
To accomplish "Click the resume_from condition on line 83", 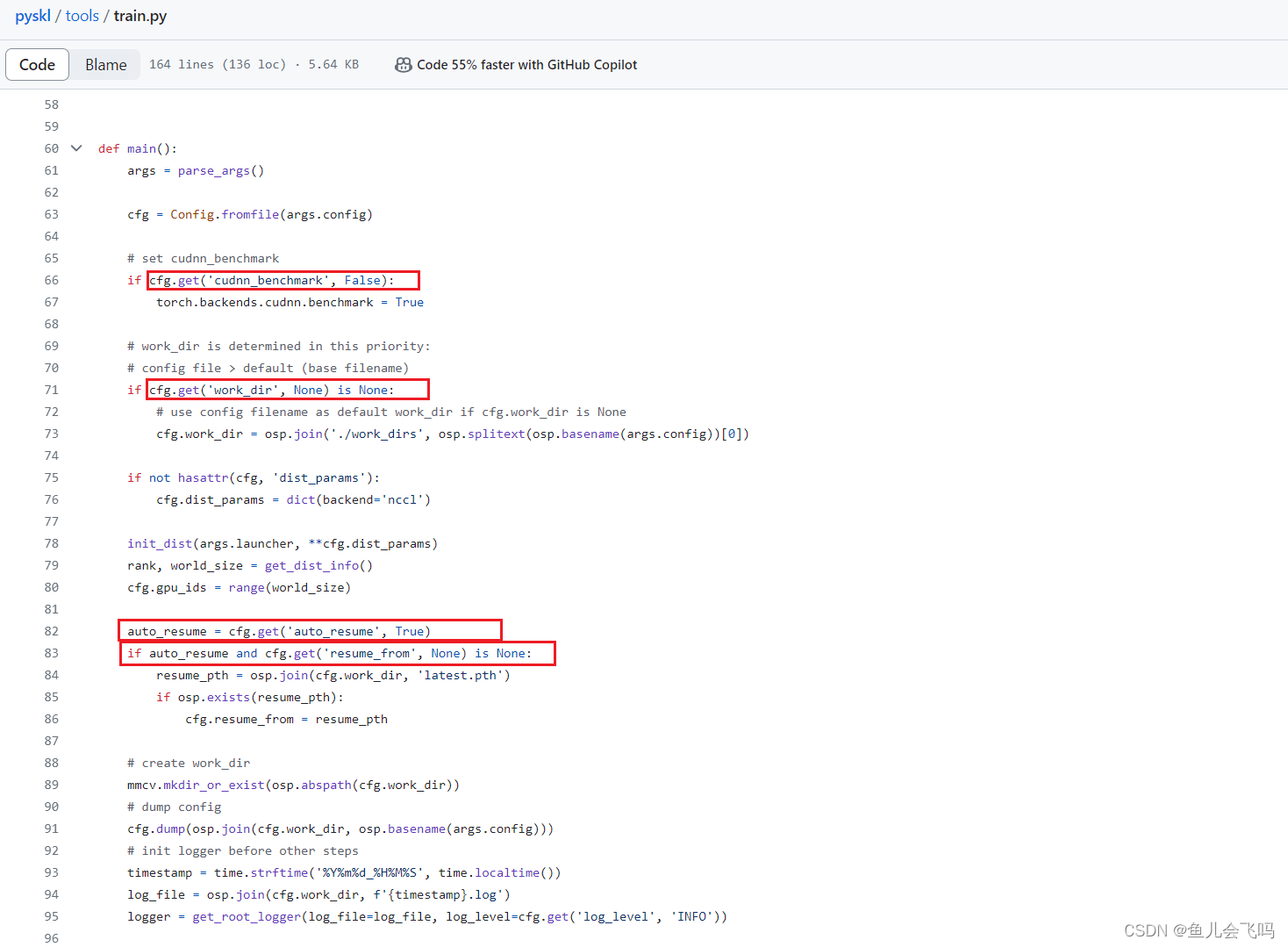I will [337, 652].
